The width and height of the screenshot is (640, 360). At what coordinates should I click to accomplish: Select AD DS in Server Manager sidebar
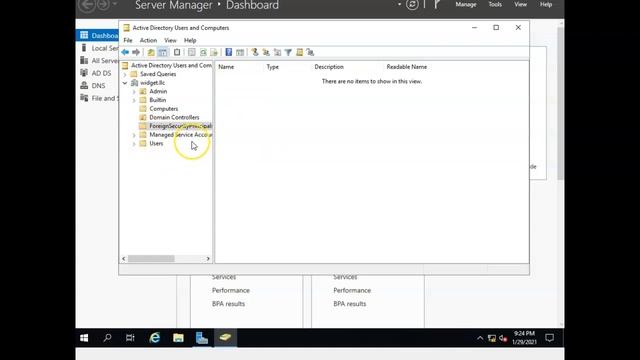[101, 73]
